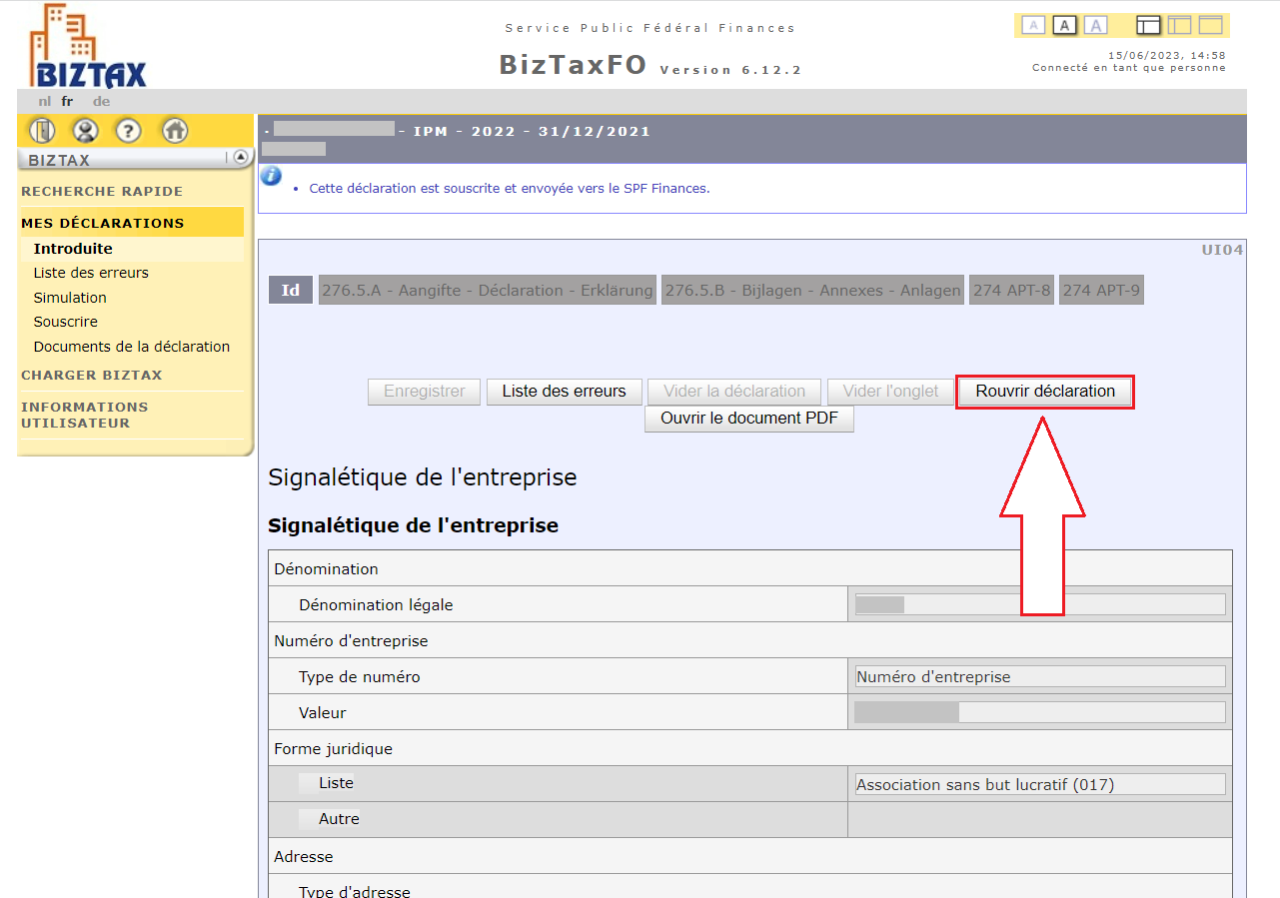The height and width of the screenshot is (898, 1280).
Task: Click the BIZTAX logo
Action: (x=88, y=46)
